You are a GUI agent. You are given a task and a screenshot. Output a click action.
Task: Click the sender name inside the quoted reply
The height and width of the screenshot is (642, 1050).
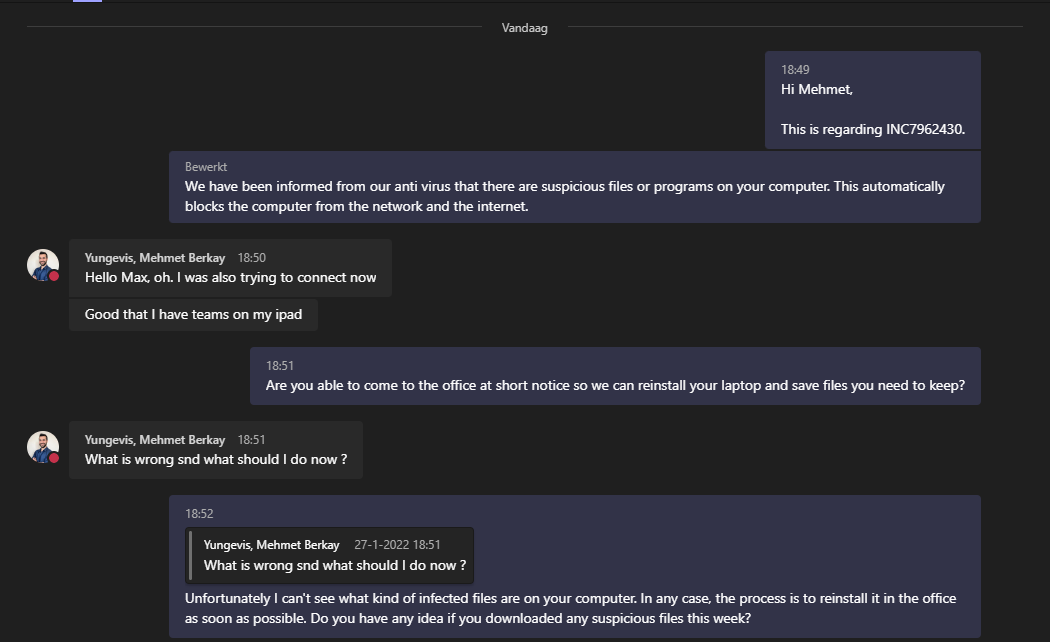[273, 545]
